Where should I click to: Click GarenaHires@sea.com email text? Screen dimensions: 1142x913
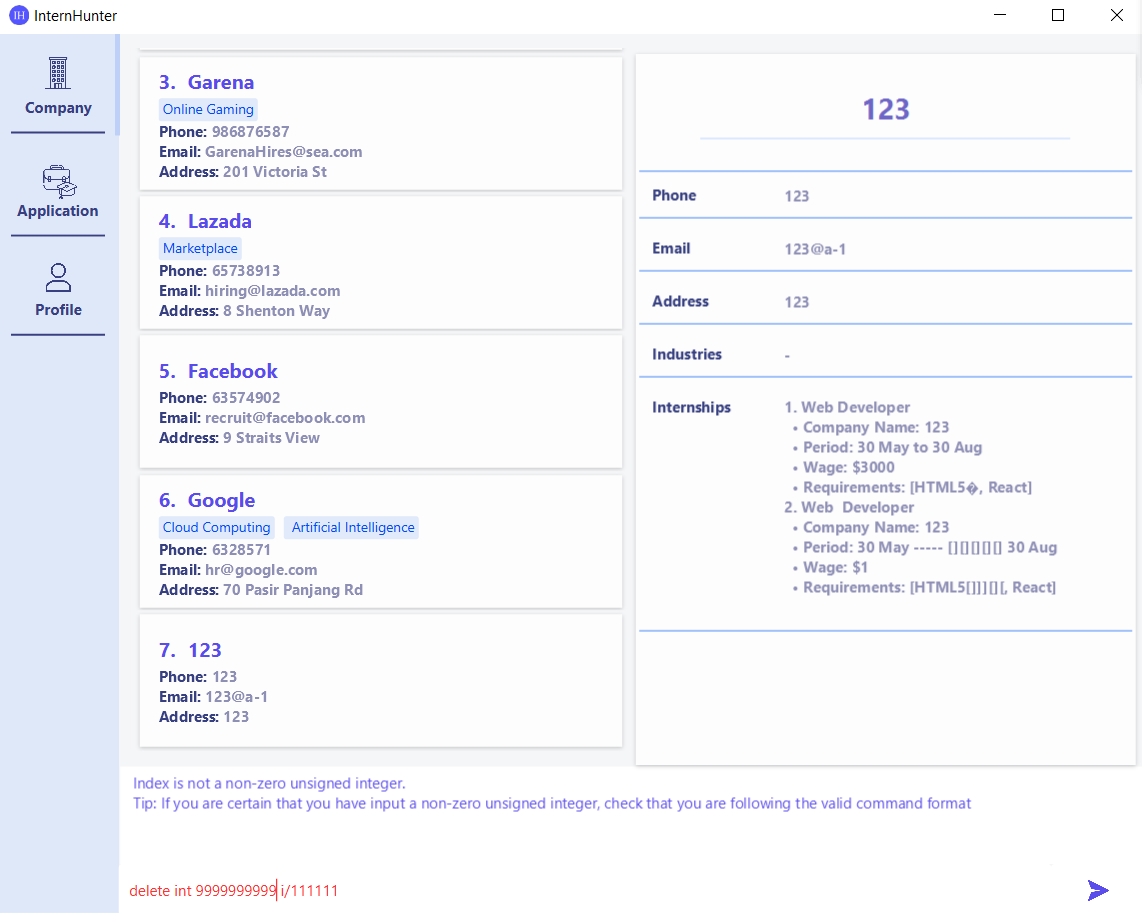coord(283,151)
